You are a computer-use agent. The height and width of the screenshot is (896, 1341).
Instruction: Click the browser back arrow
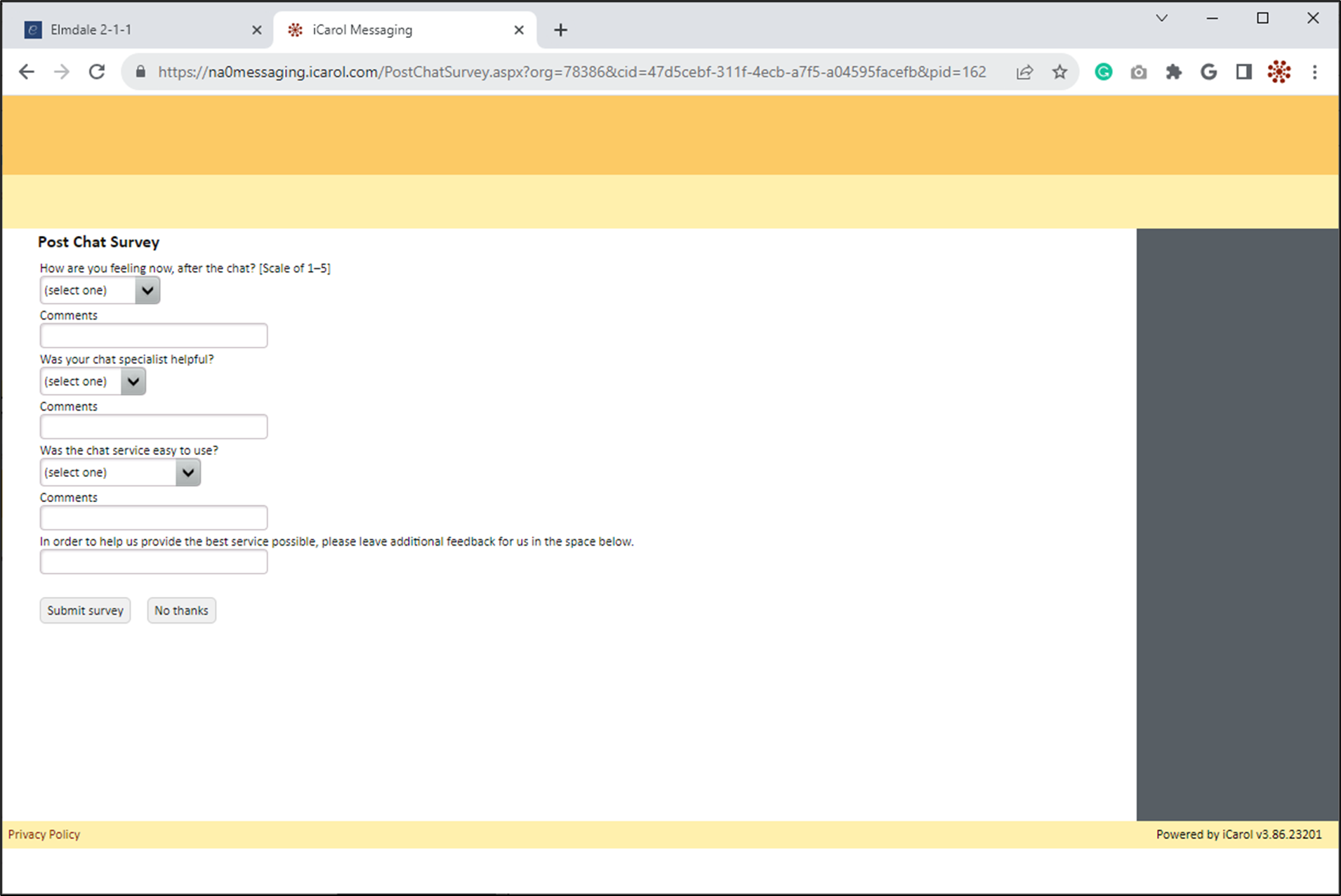[27, 72]
